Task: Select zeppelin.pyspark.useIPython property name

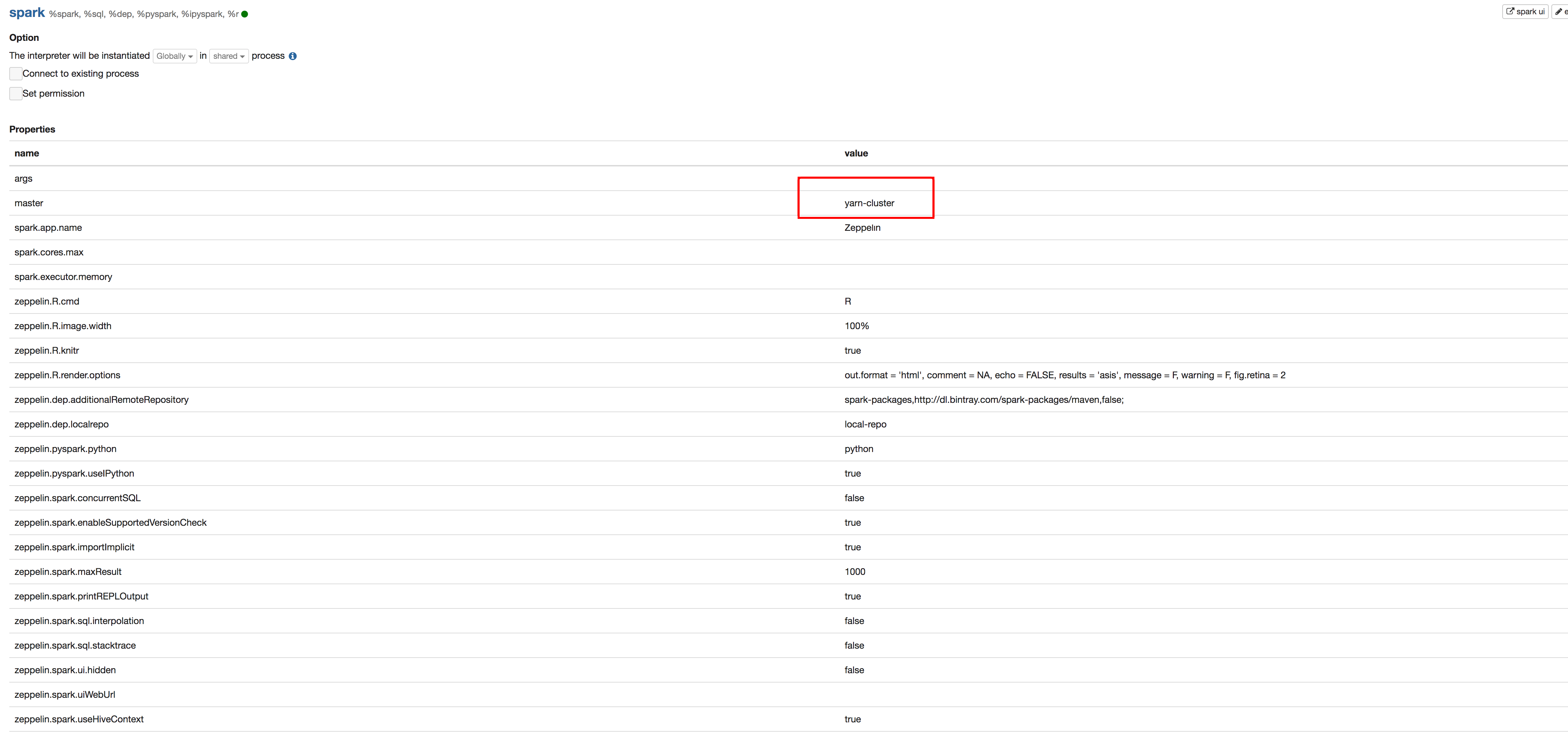Action: tap(74, 474)
